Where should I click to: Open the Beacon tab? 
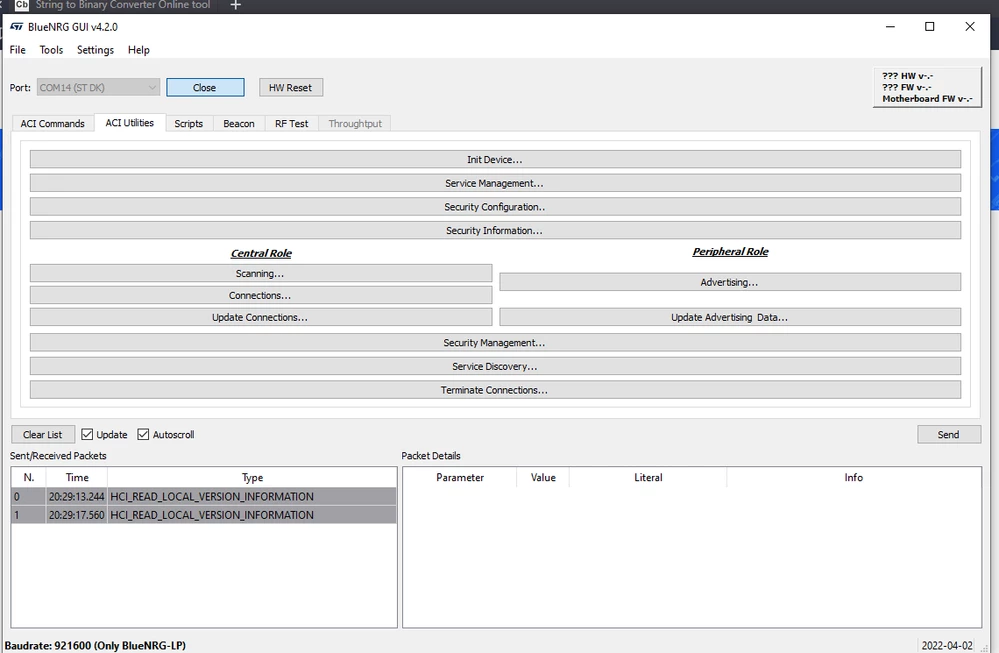point(239,124)
